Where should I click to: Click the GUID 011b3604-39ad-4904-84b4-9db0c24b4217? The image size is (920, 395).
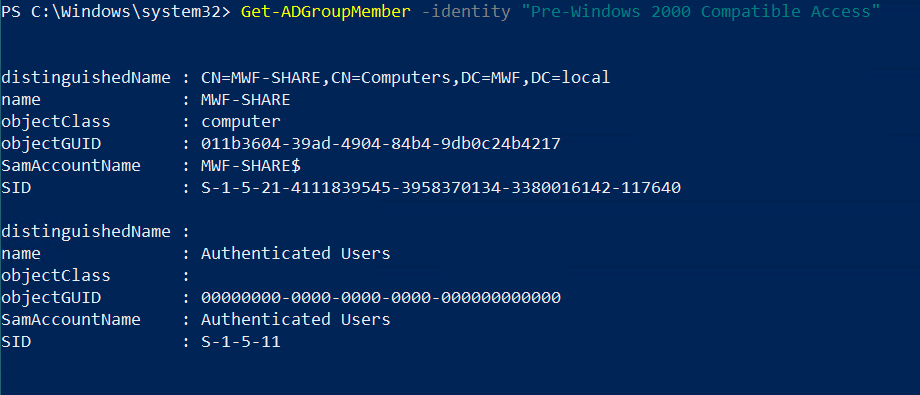click(x=381, y=144)
